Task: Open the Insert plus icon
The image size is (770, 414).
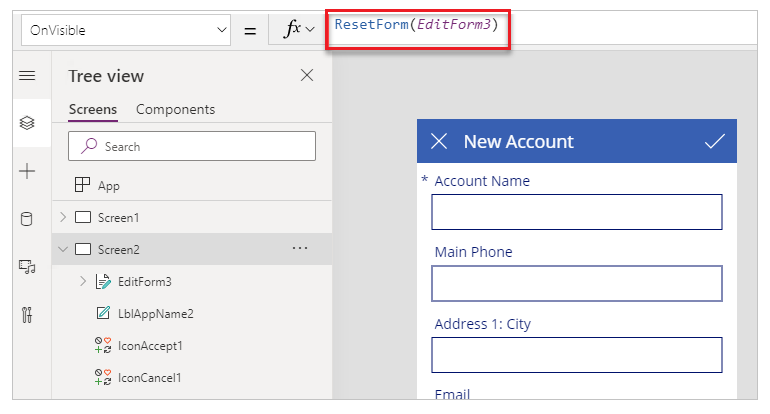Action: pyautogui.click(x=27, y=171)
